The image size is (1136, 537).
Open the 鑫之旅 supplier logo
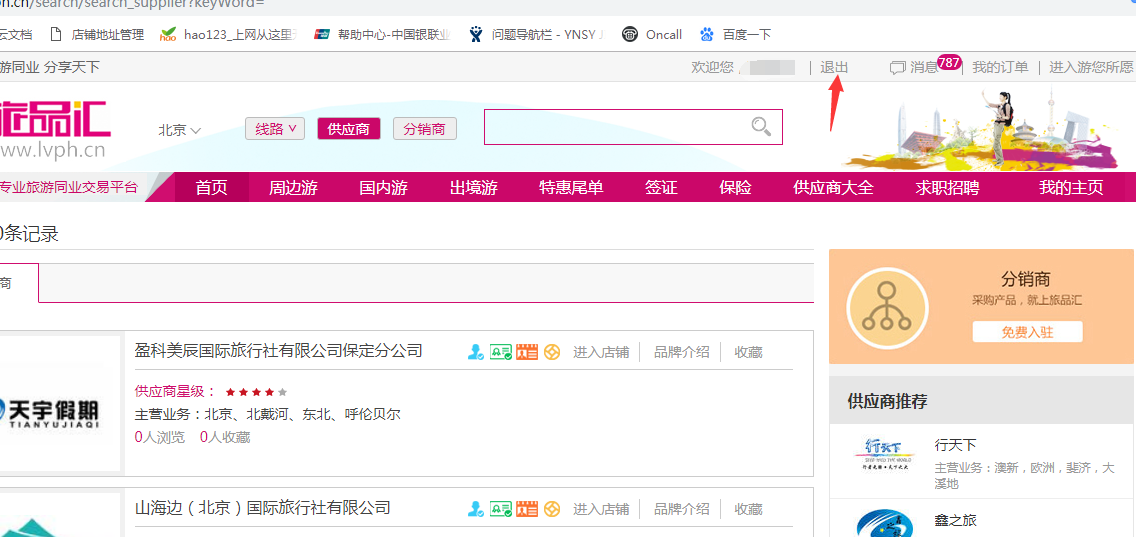pos(884,525)
